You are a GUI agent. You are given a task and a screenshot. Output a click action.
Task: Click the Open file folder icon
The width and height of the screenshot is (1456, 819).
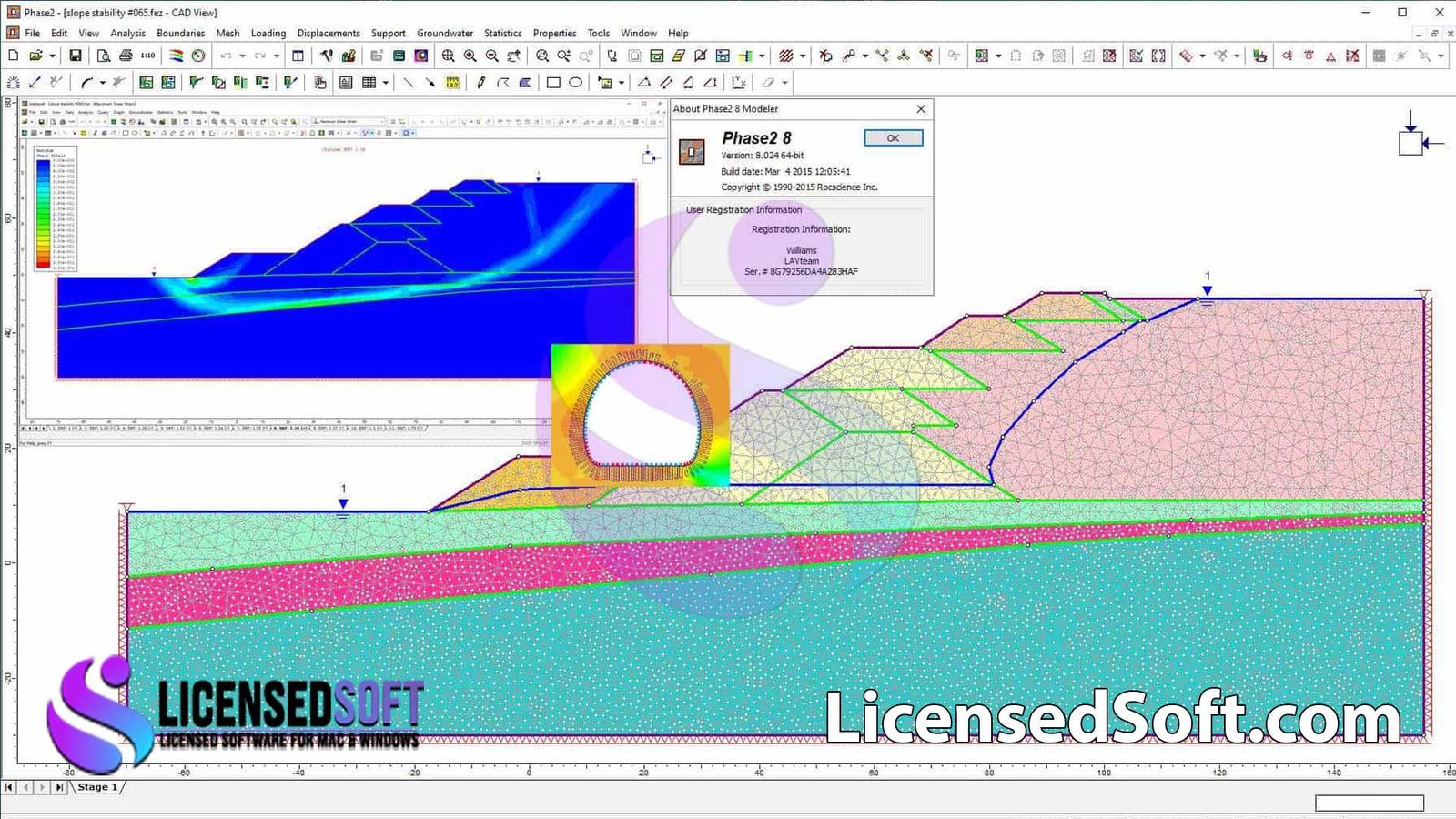coord(35,56)
